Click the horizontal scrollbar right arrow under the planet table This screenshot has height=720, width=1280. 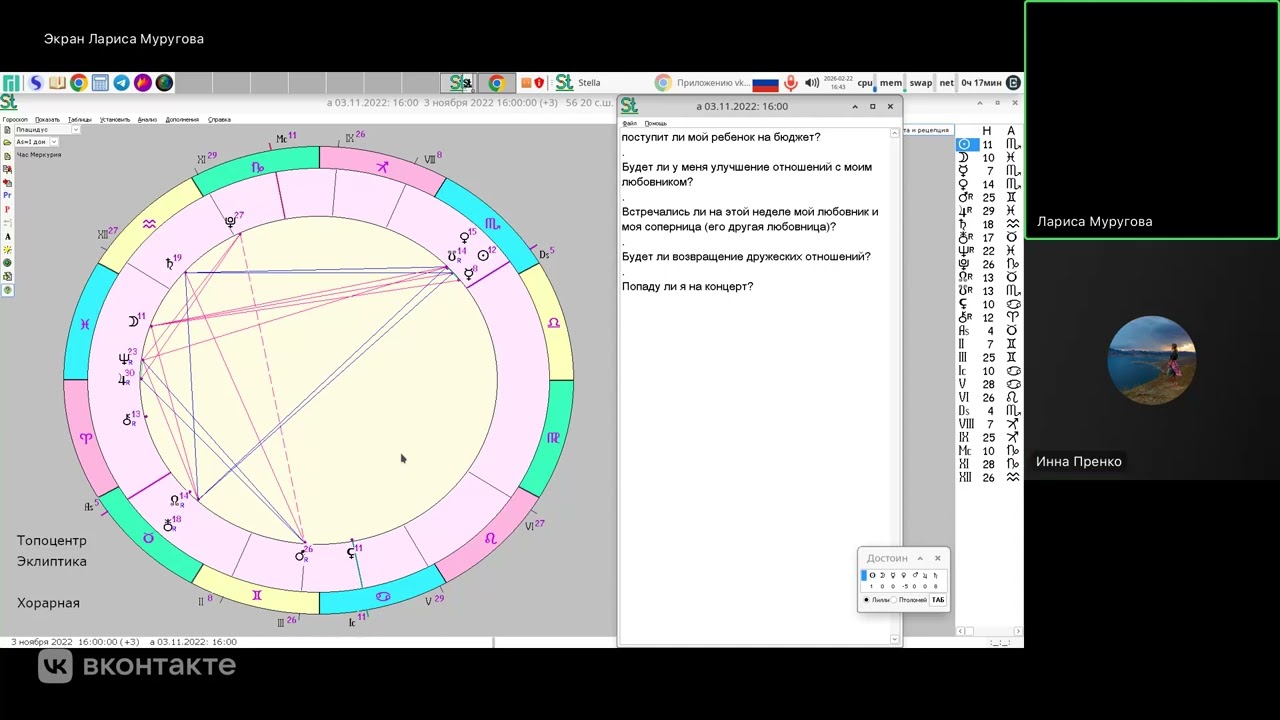click(x=1016, y=631)
